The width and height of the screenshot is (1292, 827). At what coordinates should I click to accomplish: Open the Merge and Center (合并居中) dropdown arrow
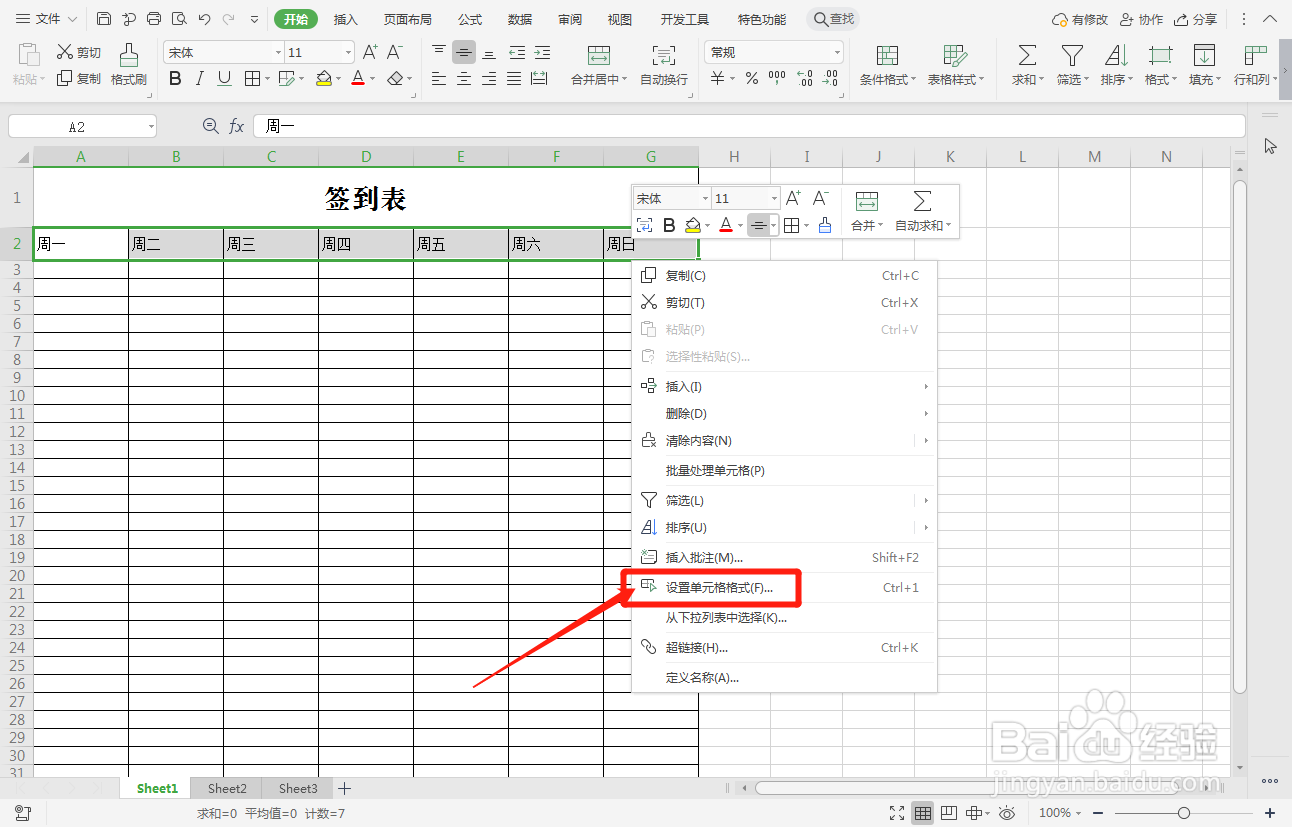click(625, 80)
